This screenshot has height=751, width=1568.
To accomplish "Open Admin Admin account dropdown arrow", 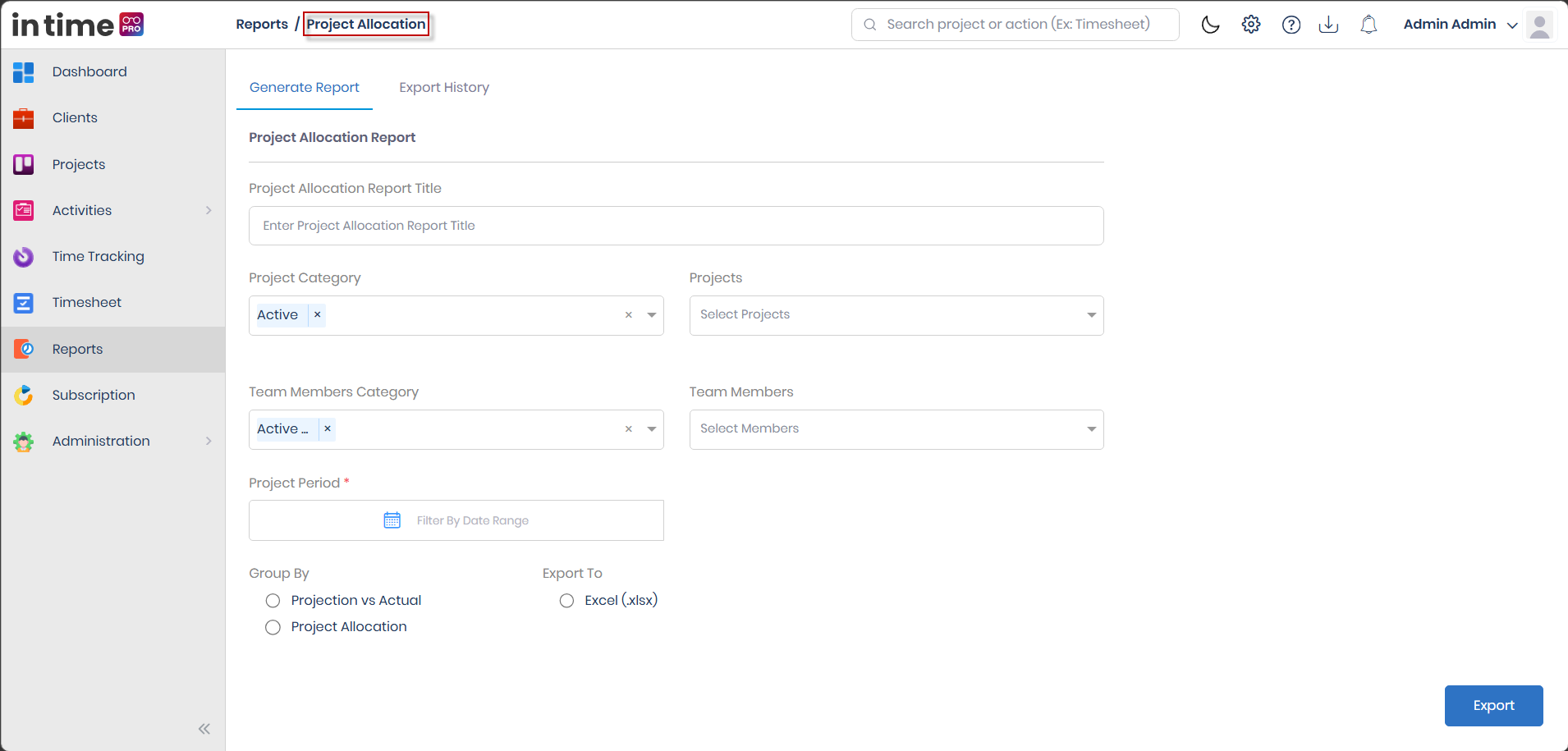I will pos(1512,25).
